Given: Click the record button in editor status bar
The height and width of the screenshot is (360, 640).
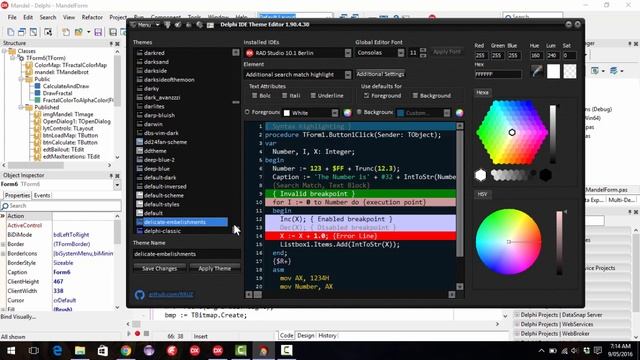Looking at the screenshot, I should coord(138,333).
